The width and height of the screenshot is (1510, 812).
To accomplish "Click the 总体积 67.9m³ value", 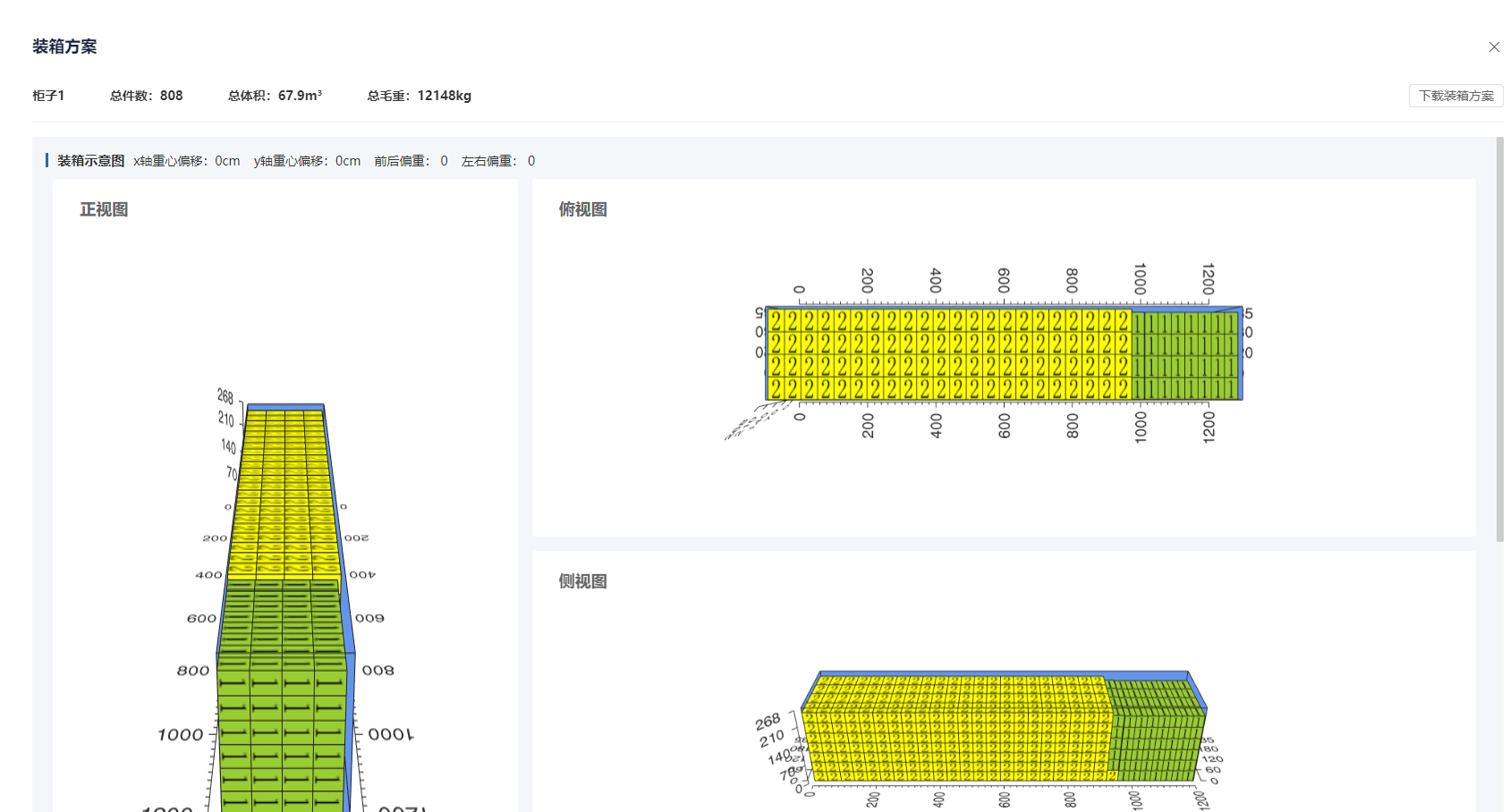I will [275, 96].
